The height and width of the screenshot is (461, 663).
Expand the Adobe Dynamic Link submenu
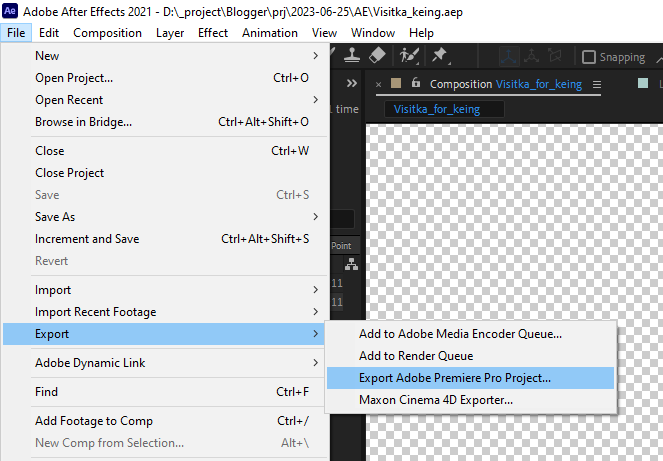coord(165,363)
